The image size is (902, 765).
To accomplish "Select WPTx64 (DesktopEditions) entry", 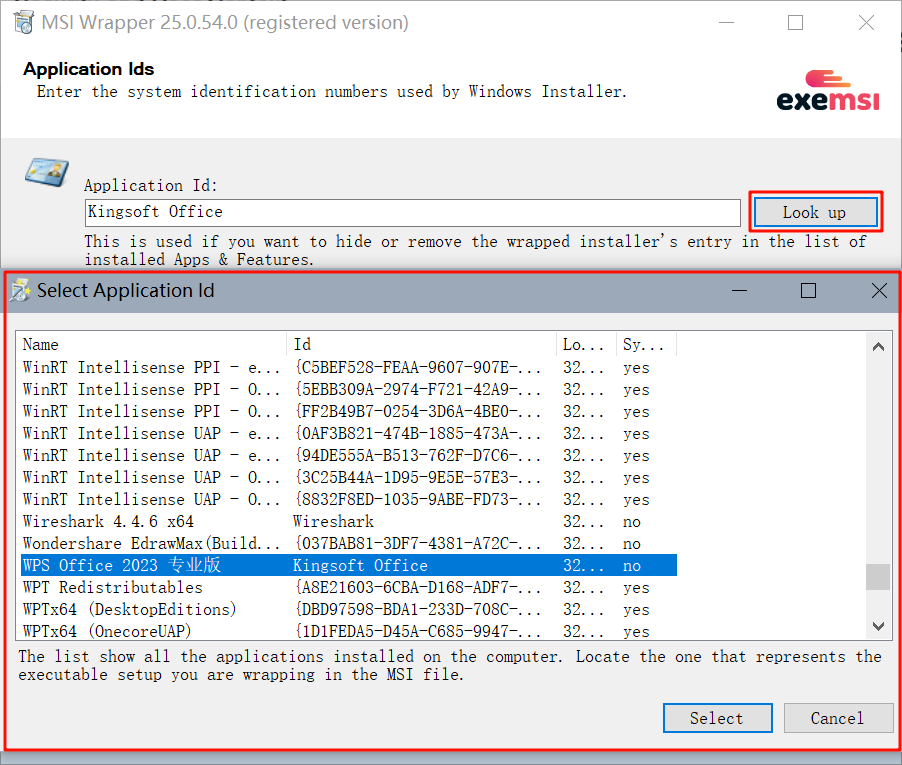I will point(129,610).
